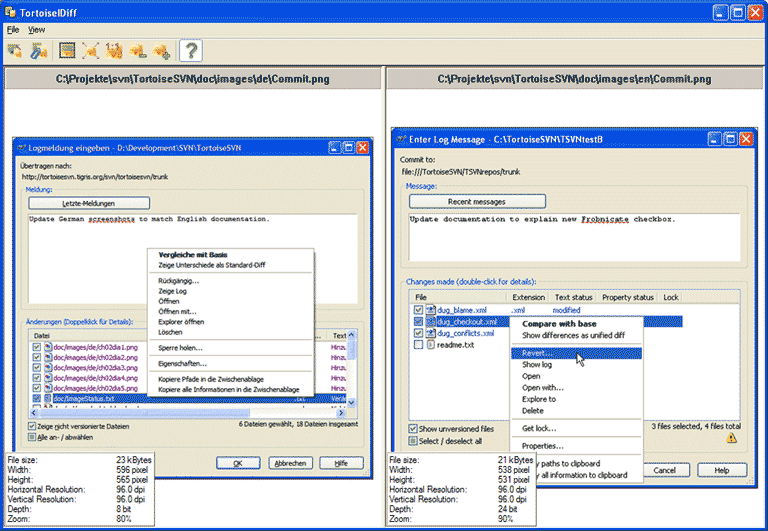The width and height of the screenshot is (768, 531).
Task: Set original 1:1 size via toolbar icon
Action: click(x=114, y=51)
